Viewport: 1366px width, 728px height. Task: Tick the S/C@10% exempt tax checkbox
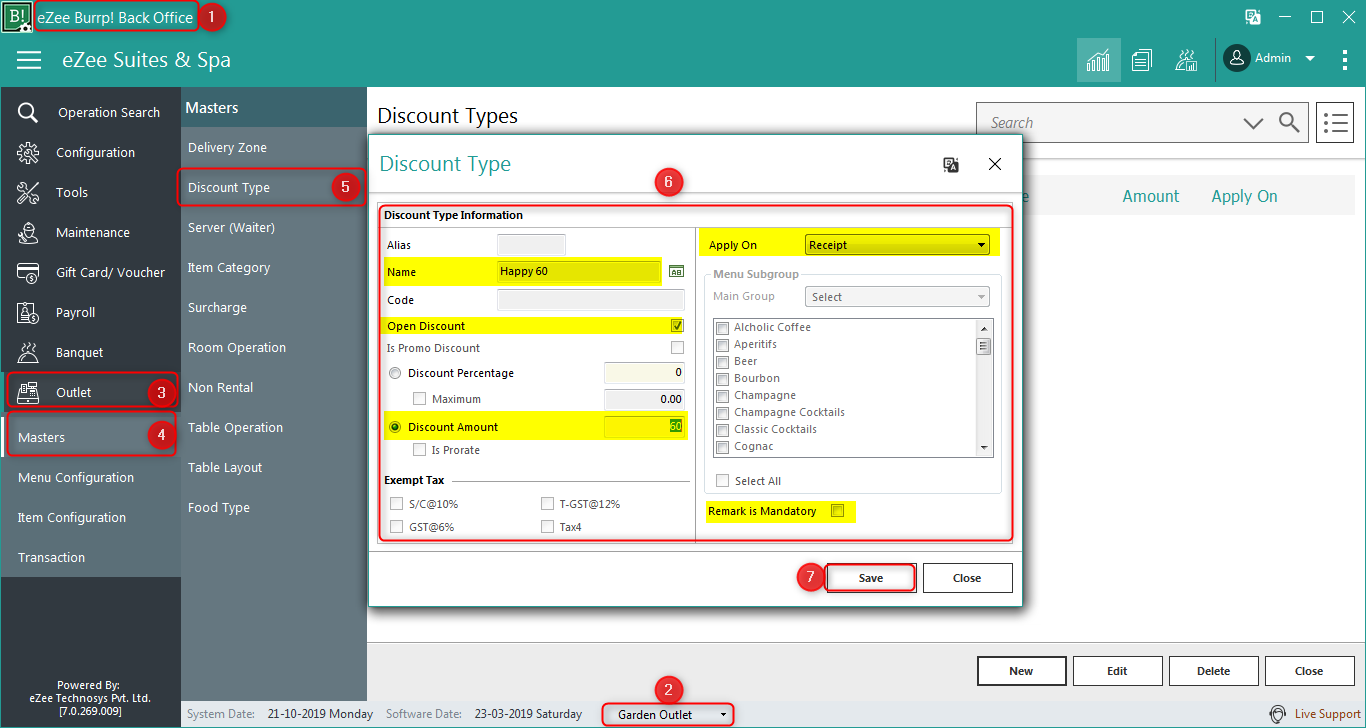pos(397,504)
